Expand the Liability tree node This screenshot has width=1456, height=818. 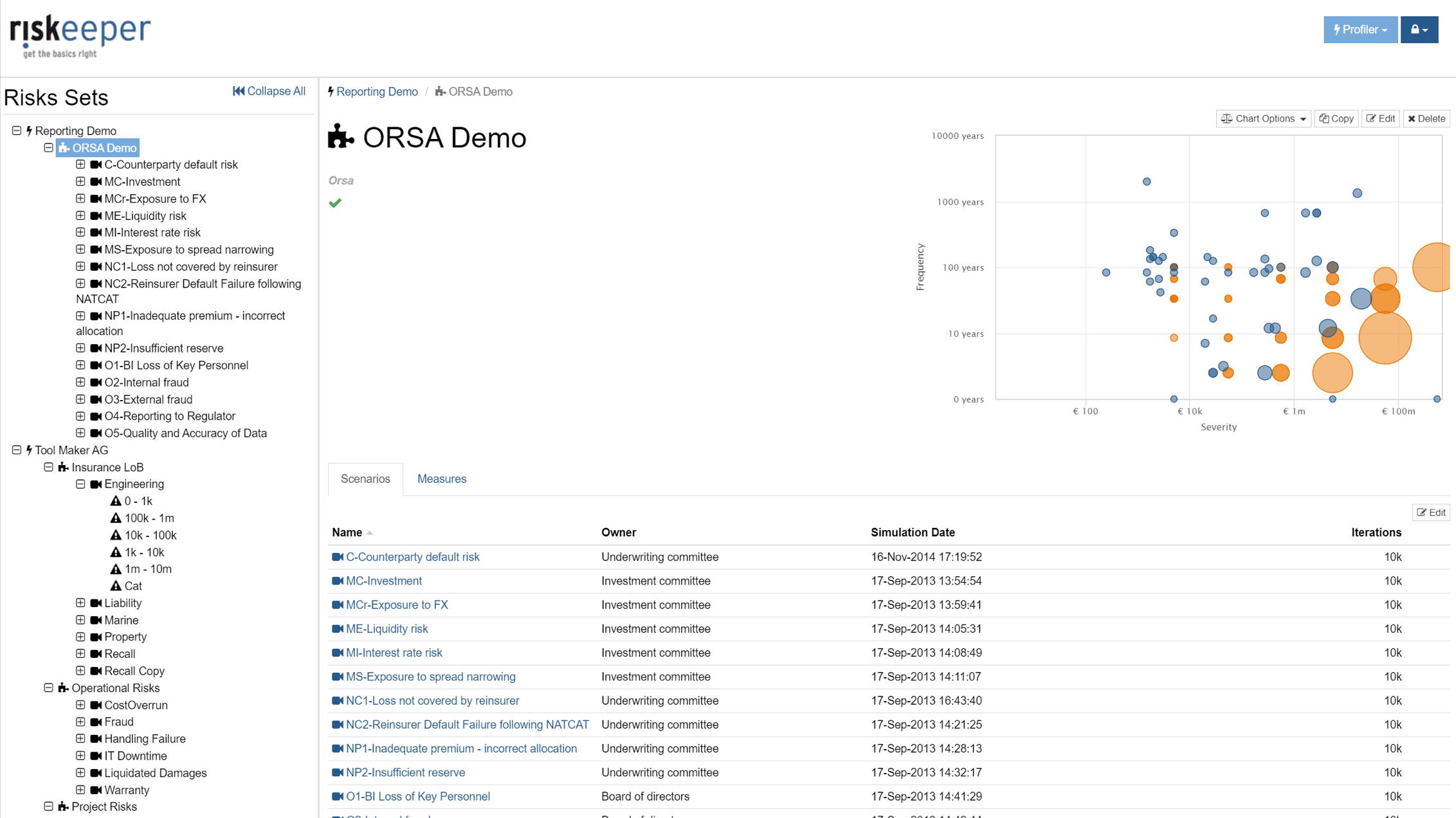pos(80,603)
